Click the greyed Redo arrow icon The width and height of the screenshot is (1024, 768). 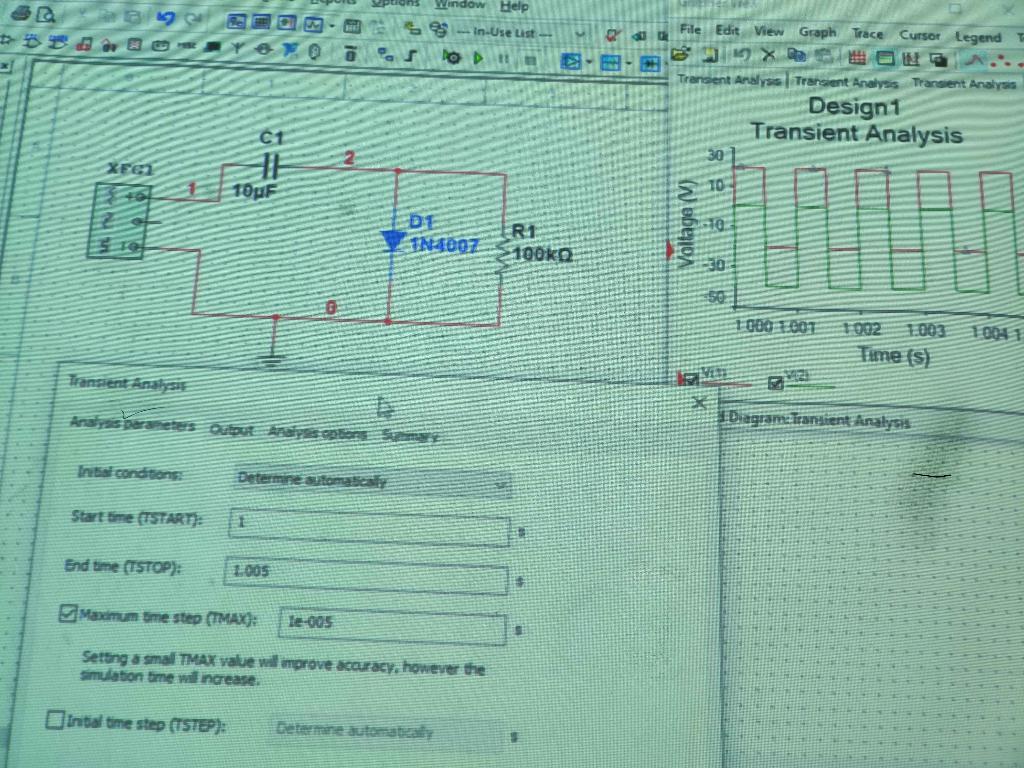click(194, 20)
